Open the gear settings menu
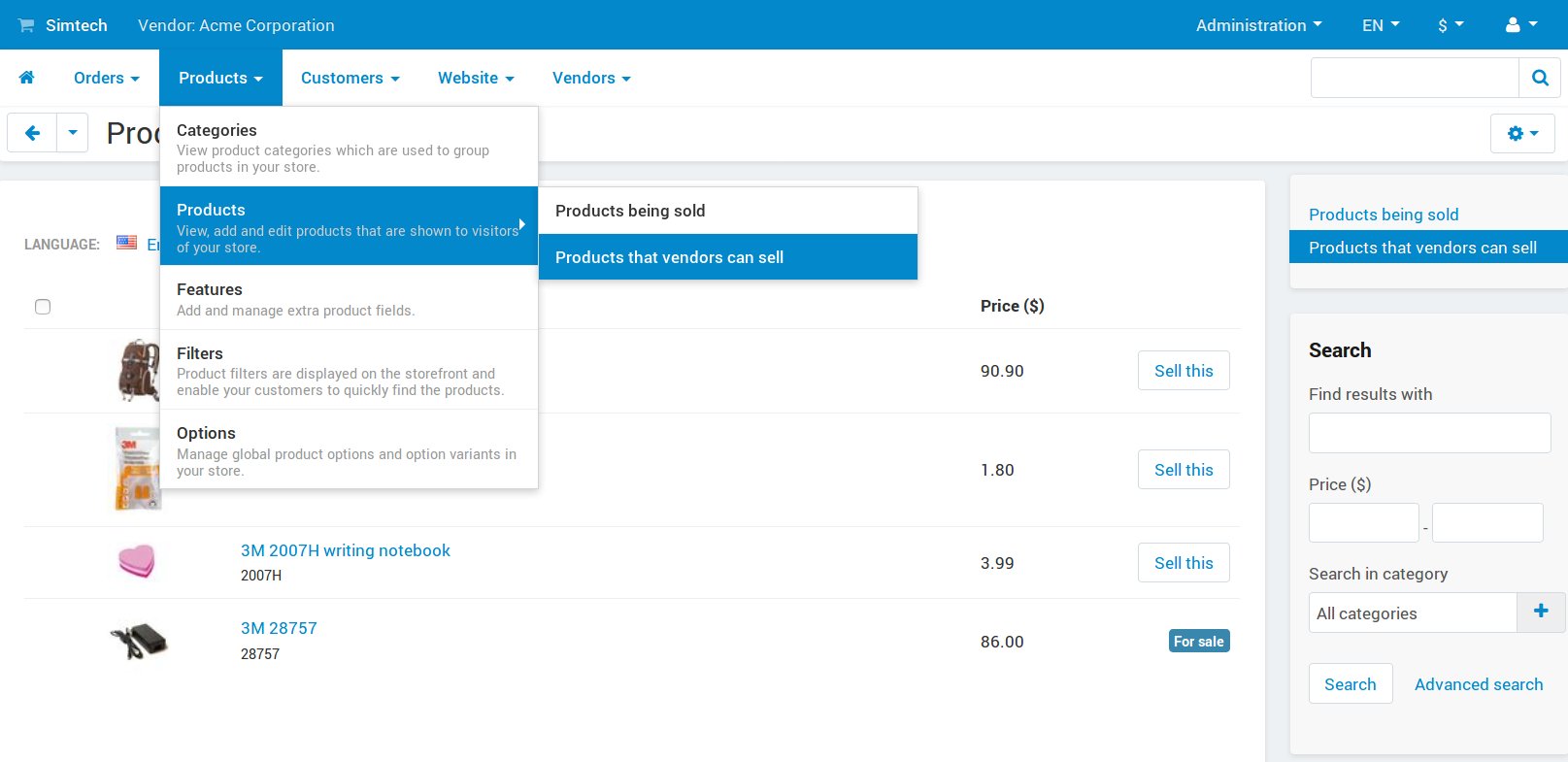Screen dimensions: 1568x762 point(1522,133)
